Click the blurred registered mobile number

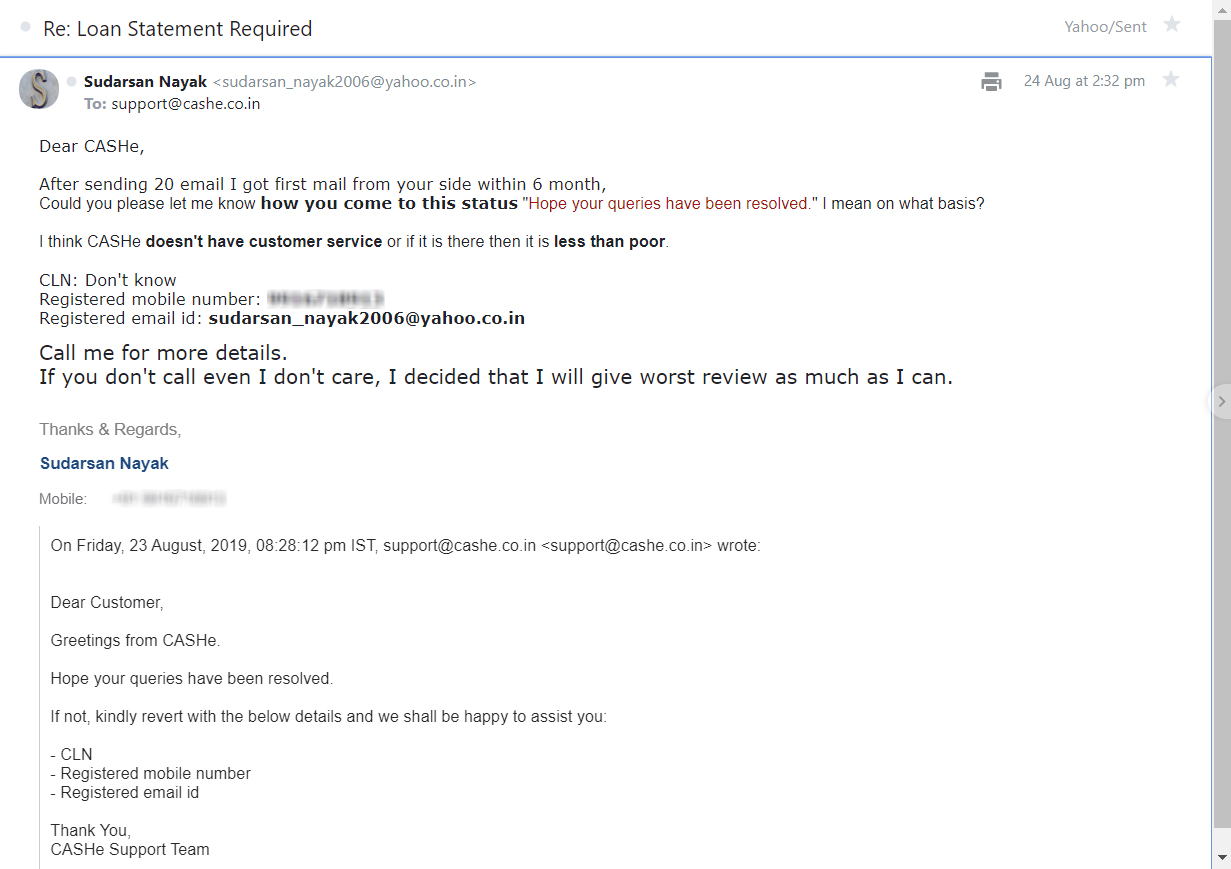(326, 299)
